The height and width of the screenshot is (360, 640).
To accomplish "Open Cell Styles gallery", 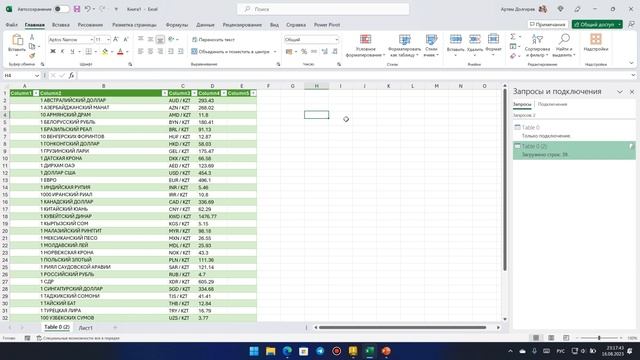I will (431, 46).
